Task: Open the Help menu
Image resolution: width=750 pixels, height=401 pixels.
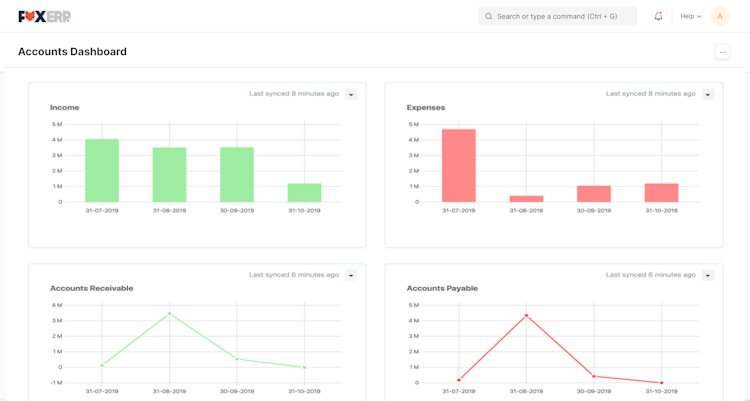Action: coord(691,16)
